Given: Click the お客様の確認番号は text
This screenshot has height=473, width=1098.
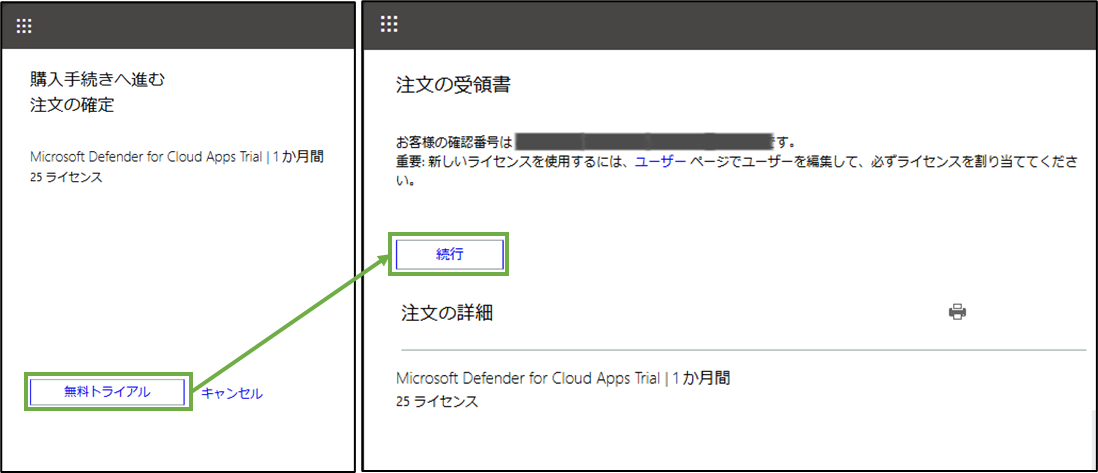Looking at the screenshot, I should coord(454,143).
